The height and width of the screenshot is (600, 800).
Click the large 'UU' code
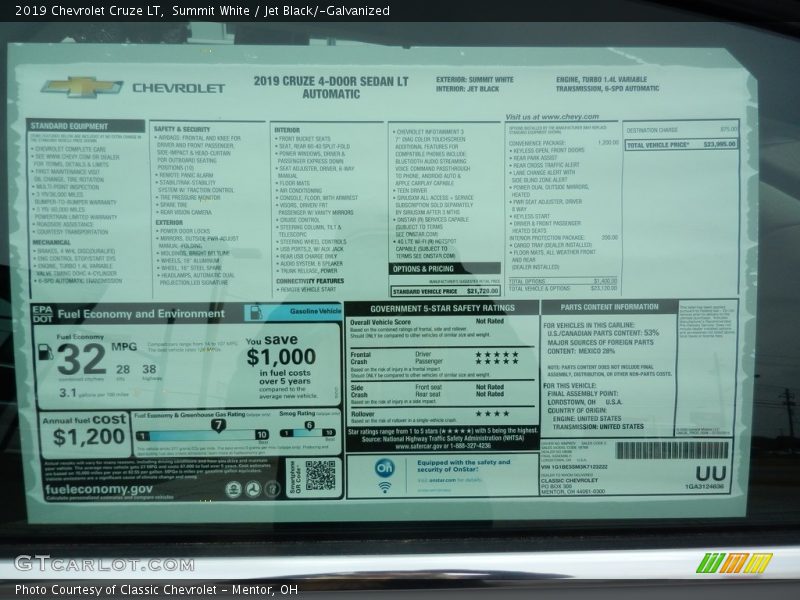711,474
